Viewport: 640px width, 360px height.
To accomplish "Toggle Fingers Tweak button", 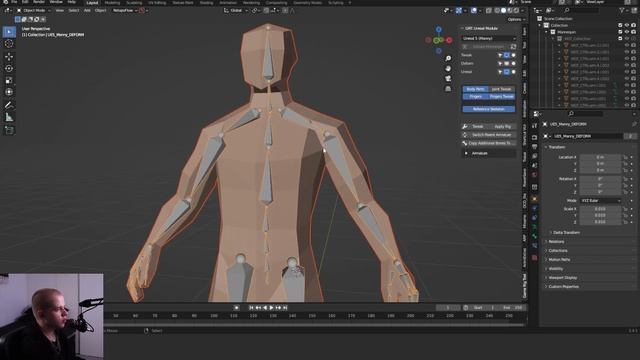I will tap(502, 96).
